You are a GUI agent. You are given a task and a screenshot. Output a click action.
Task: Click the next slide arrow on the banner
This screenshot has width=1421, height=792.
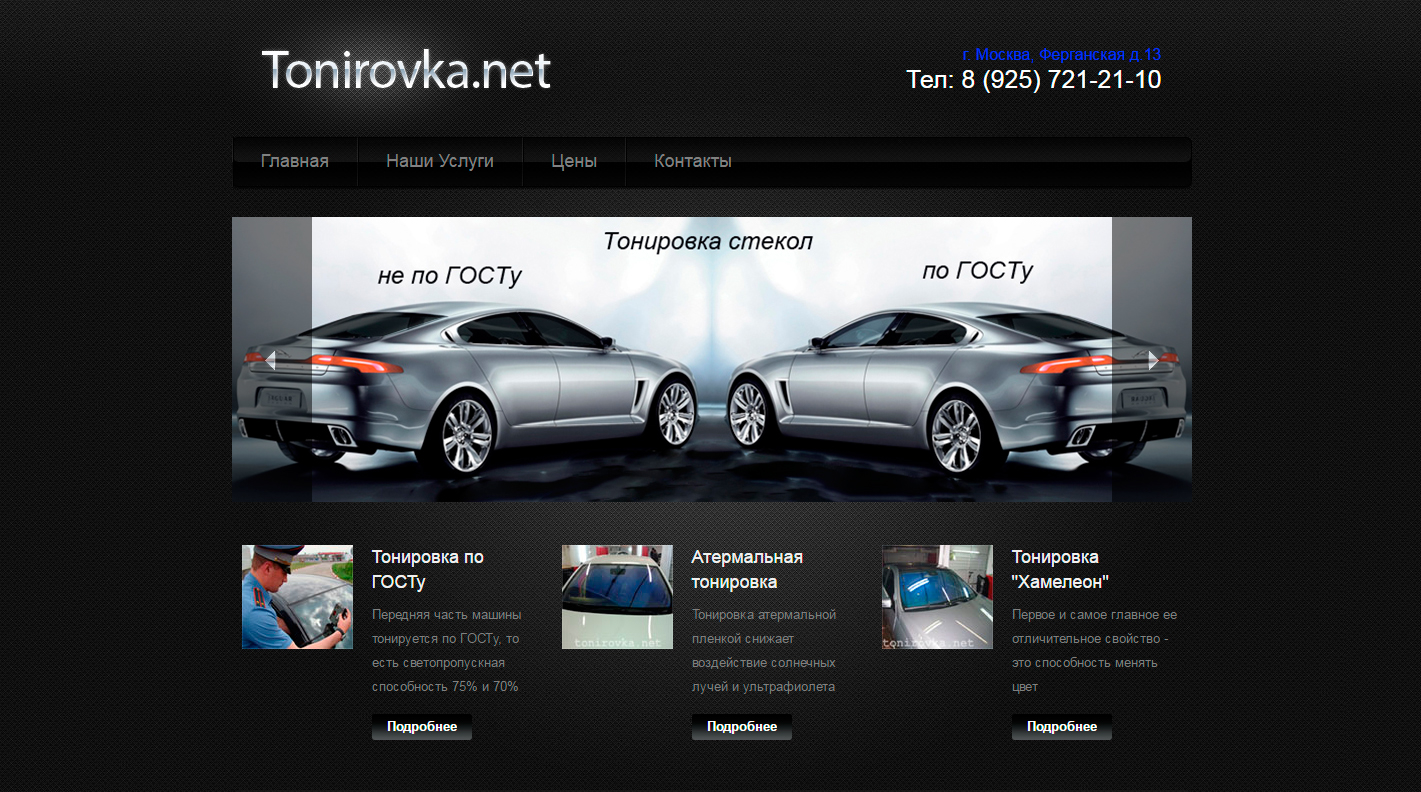[1153, 360]
